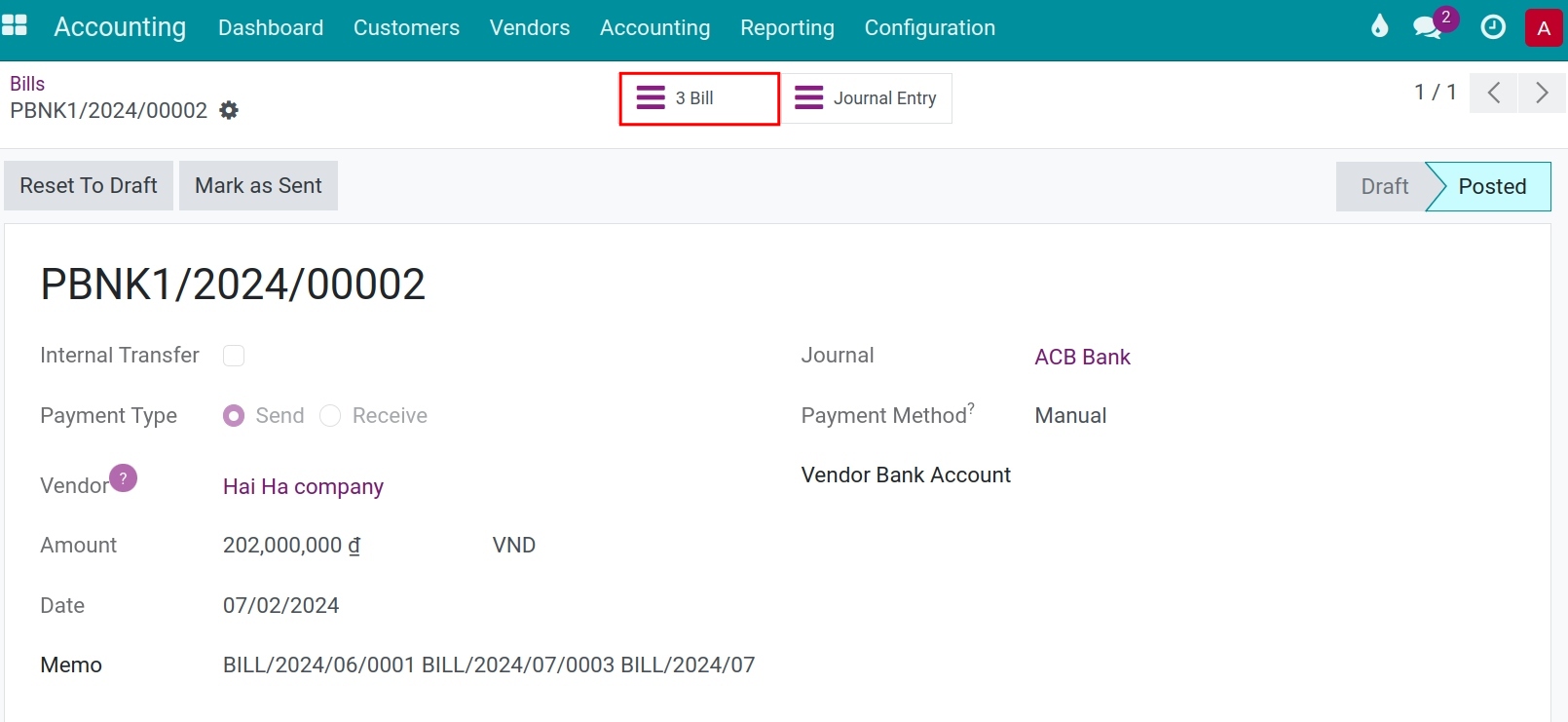Click the Accounting app title
1568x722 pixels.
point(120,27)
